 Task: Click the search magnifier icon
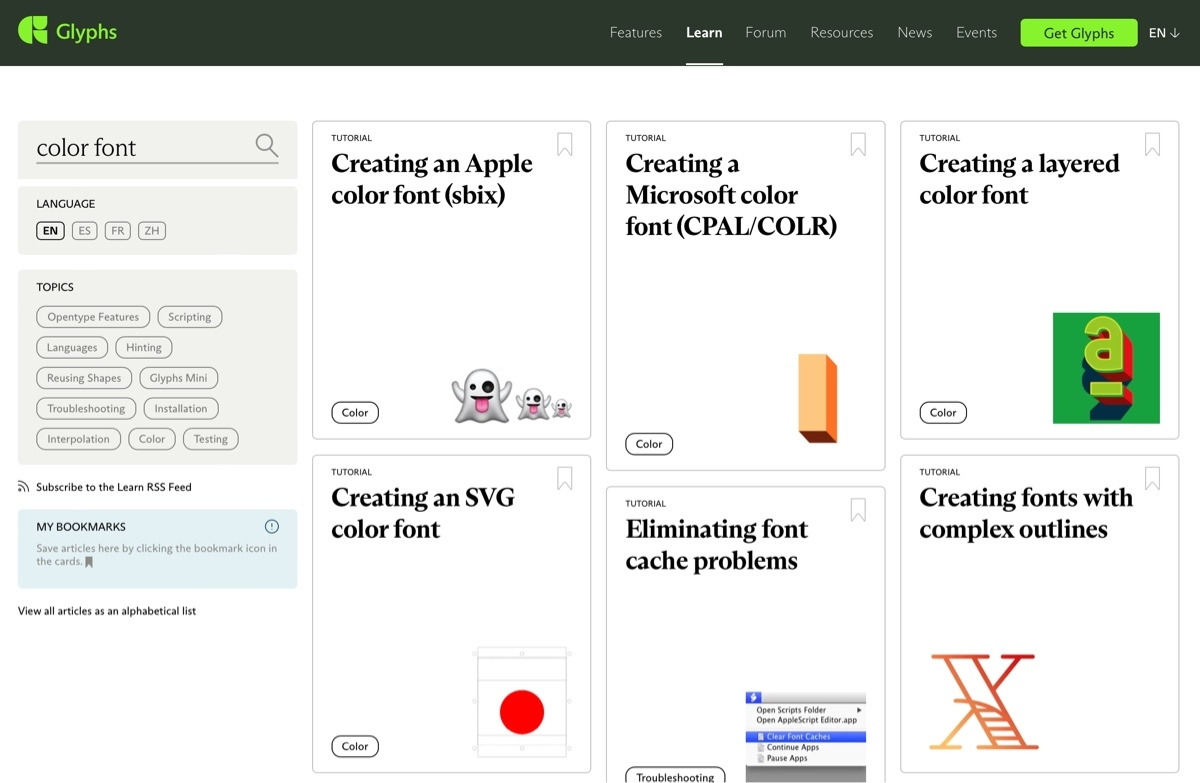[x=266, y=146]
